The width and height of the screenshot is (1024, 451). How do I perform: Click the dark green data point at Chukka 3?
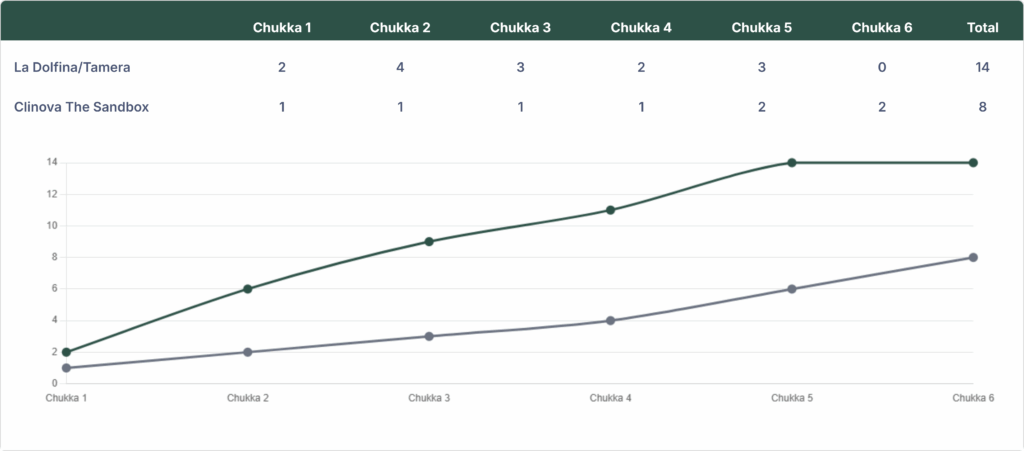429,241
